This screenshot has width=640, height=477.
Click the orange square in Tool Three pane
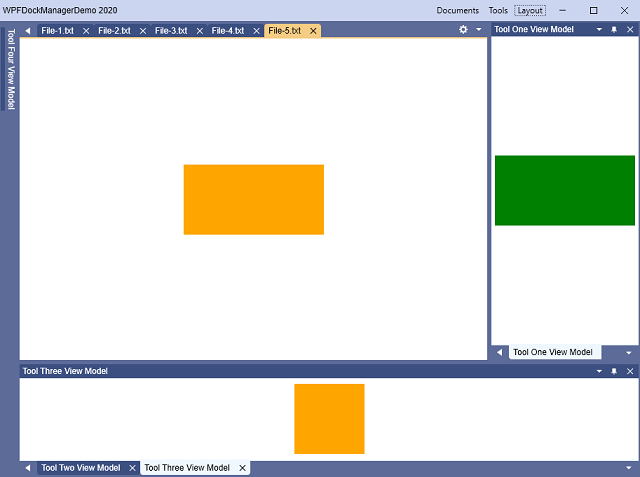(x=329, y=419)
